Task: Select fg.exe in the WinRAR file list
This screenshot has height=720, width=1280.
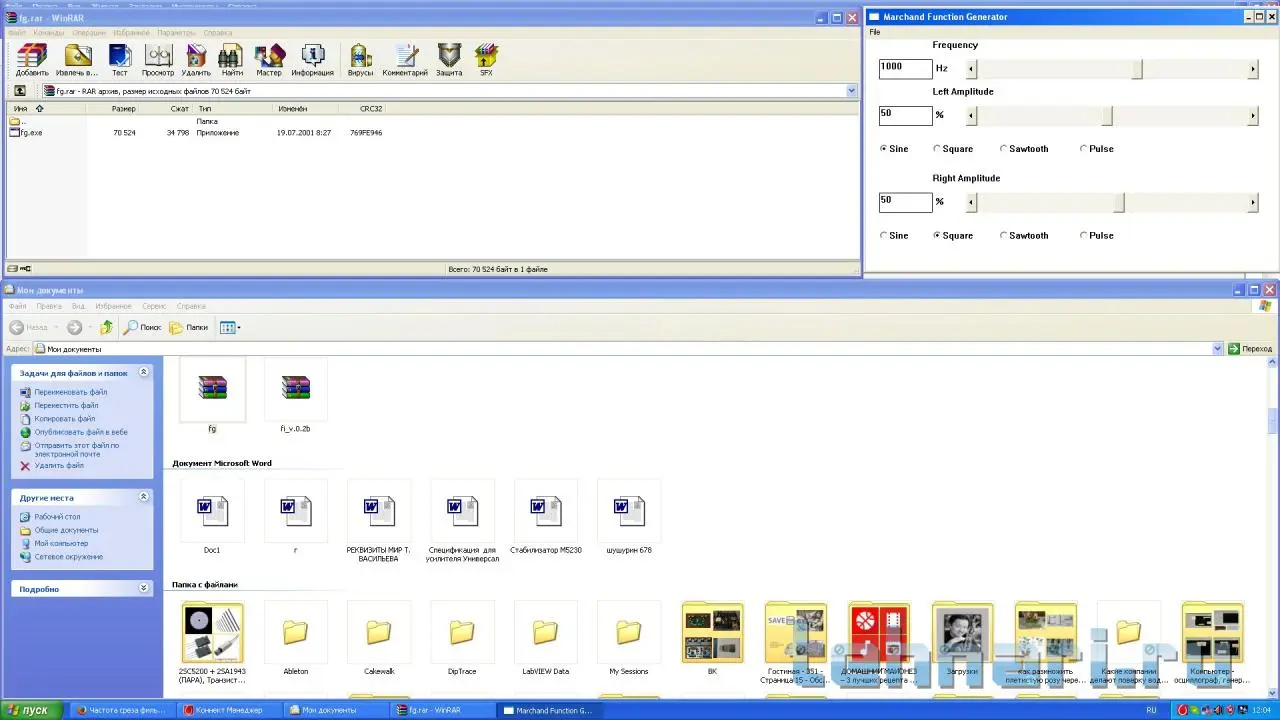Action: pos(31,132)
